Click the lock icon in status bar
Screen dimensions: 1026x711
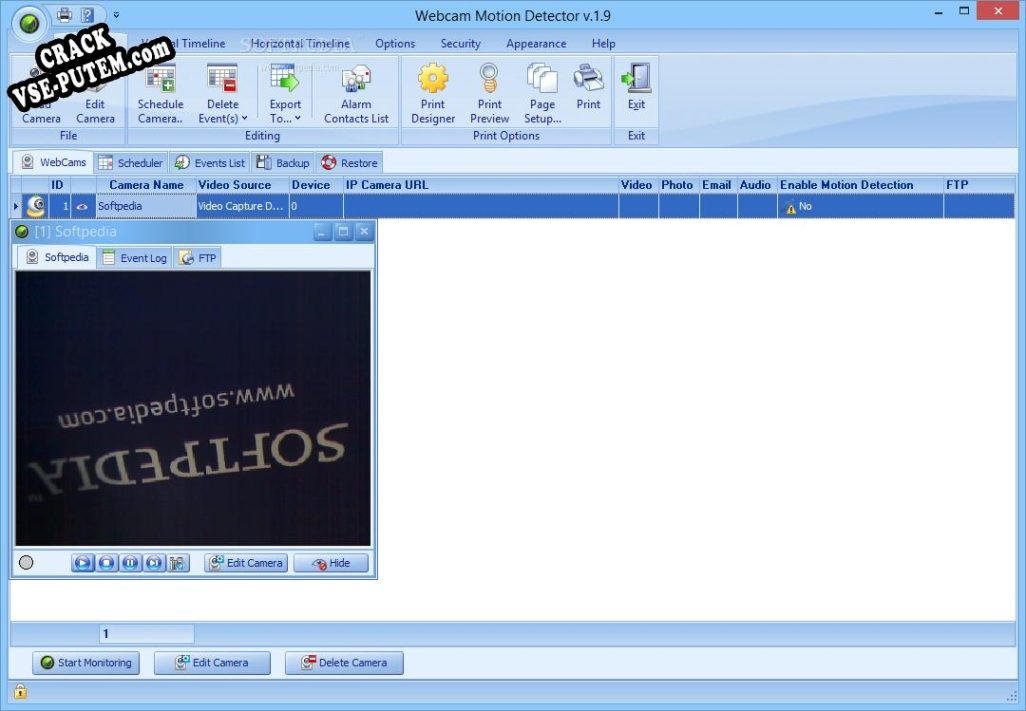click(20, 691)
